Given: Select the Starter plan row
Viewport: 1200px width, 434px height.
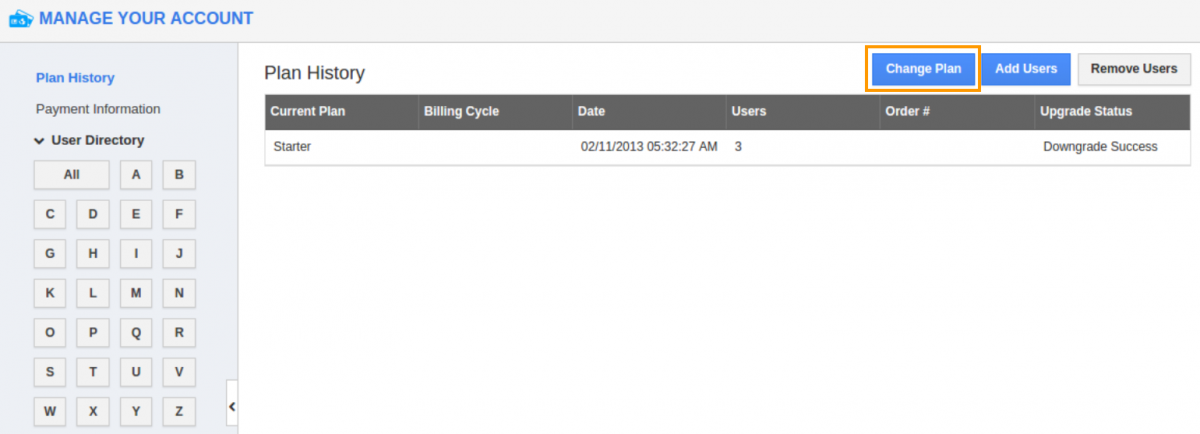Looking at the screenshot, I should point(292,147).
